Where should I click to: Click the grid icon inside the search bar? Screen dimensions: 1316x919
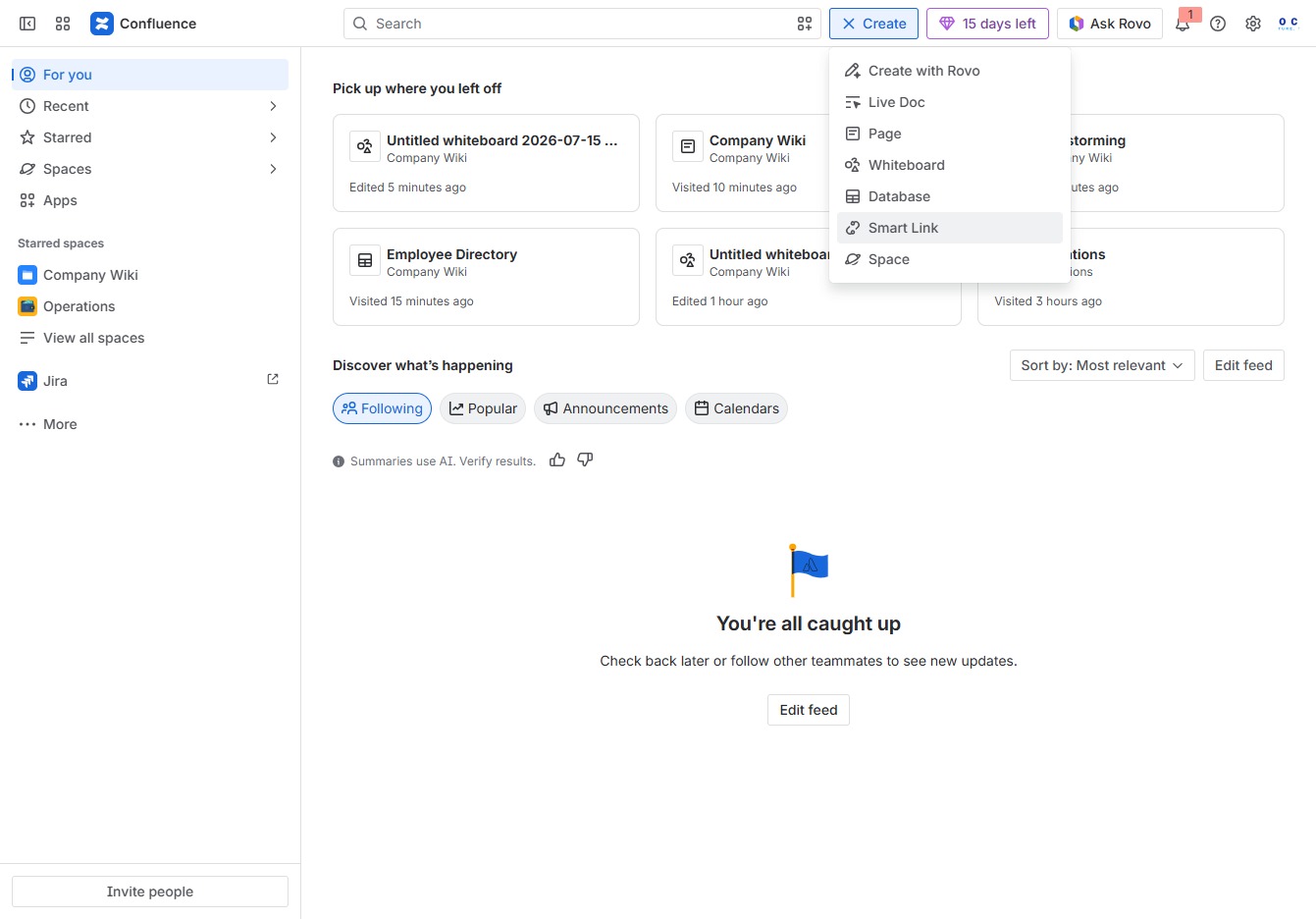point(805,24)
